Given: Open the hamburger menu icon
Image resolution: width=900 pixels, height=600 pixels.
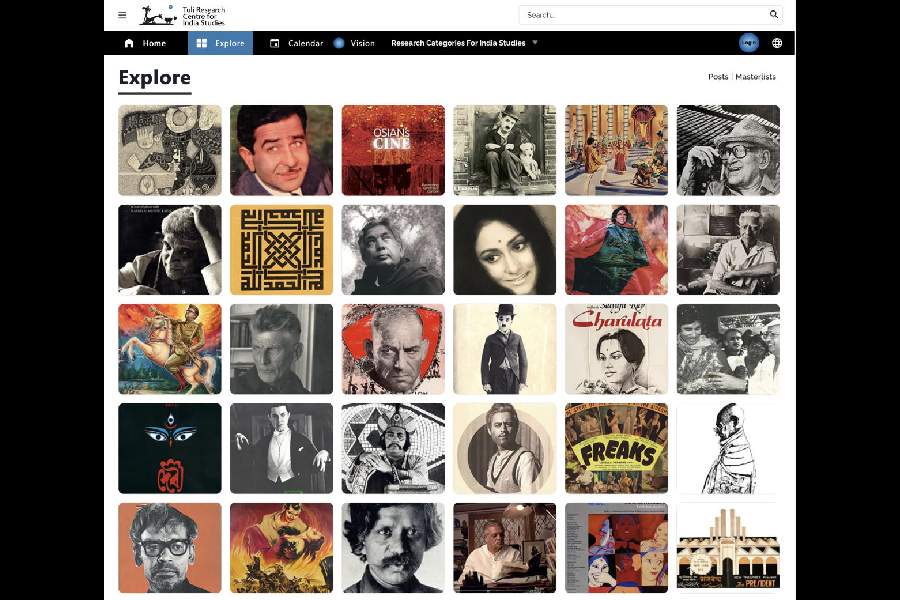Looking at the screenshot, I should pyautogui.click(x=122, y=15).
